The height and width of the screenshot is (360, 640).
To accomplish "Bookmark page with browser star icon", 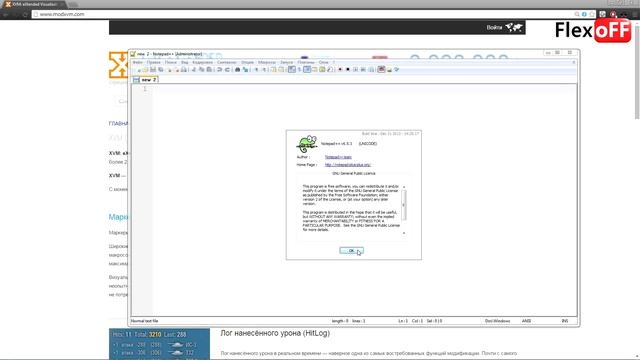I will (592, 14).
